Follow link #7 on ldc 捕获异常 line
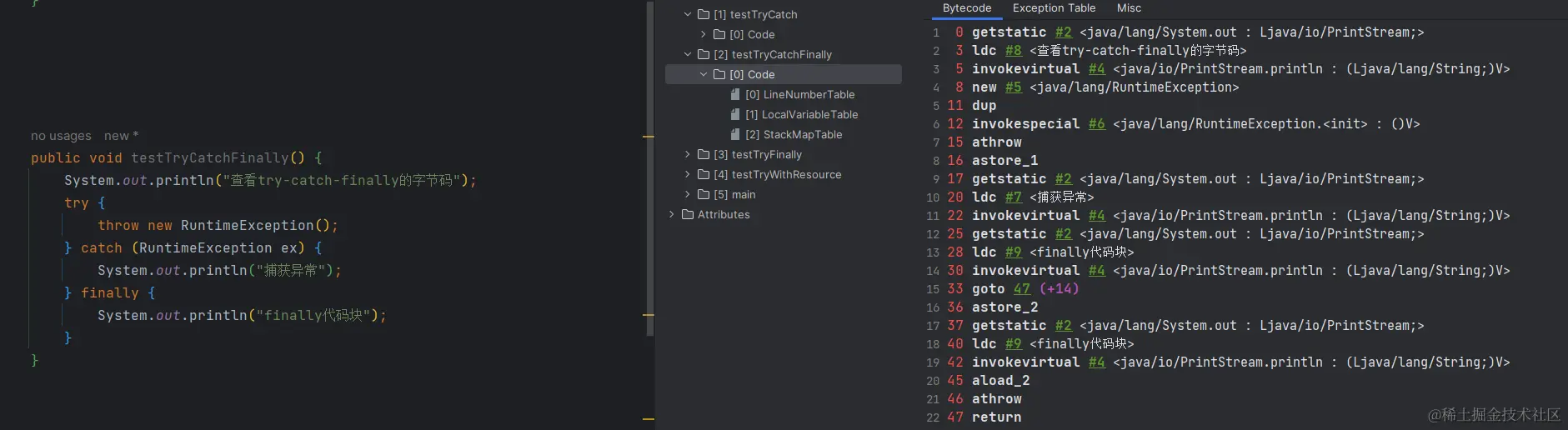The image size is (1568, 430). click(1013, 197)
